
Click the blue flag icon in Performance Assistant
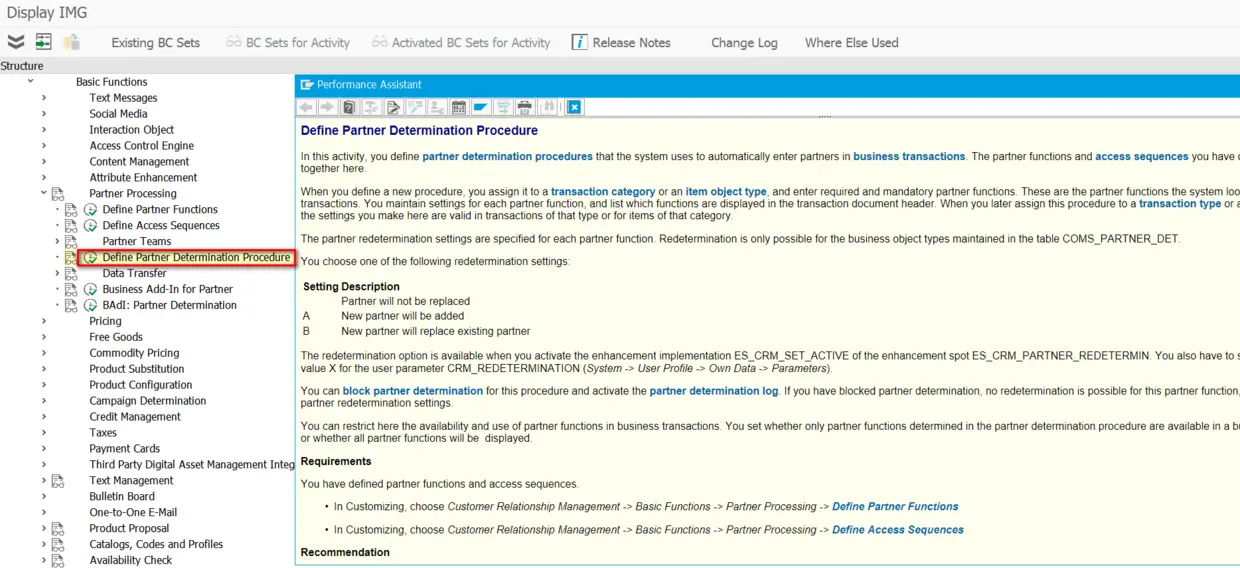[481, 107]
